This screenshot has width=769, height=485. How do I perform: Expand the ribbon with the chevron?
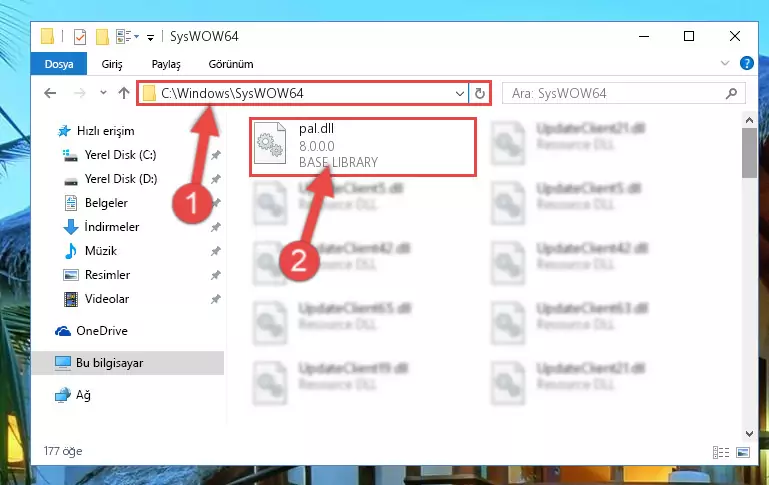point(725,63)
